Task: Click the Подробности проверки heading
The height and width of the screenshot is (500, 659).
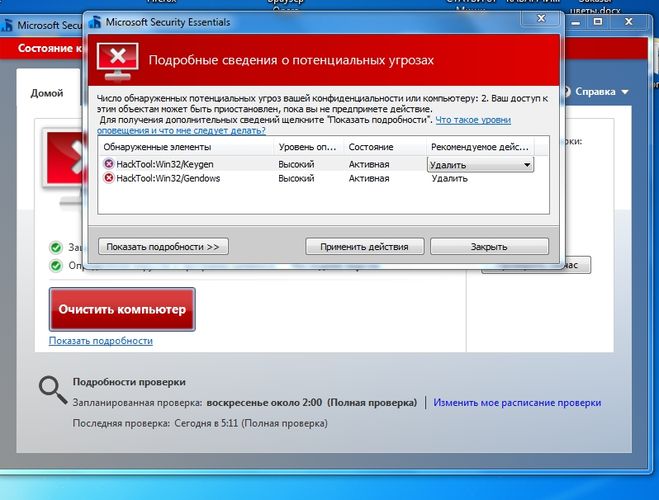Action: 129,382
